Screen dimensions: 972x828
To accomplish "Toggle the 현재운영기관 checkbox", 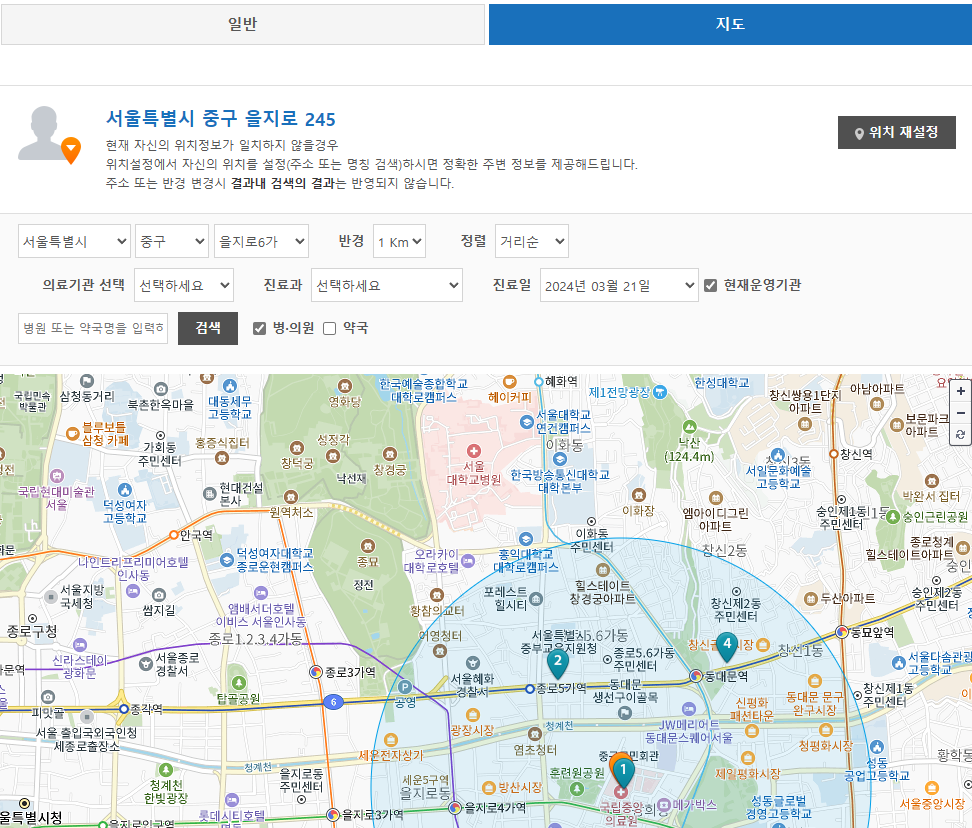I will 710,285.
